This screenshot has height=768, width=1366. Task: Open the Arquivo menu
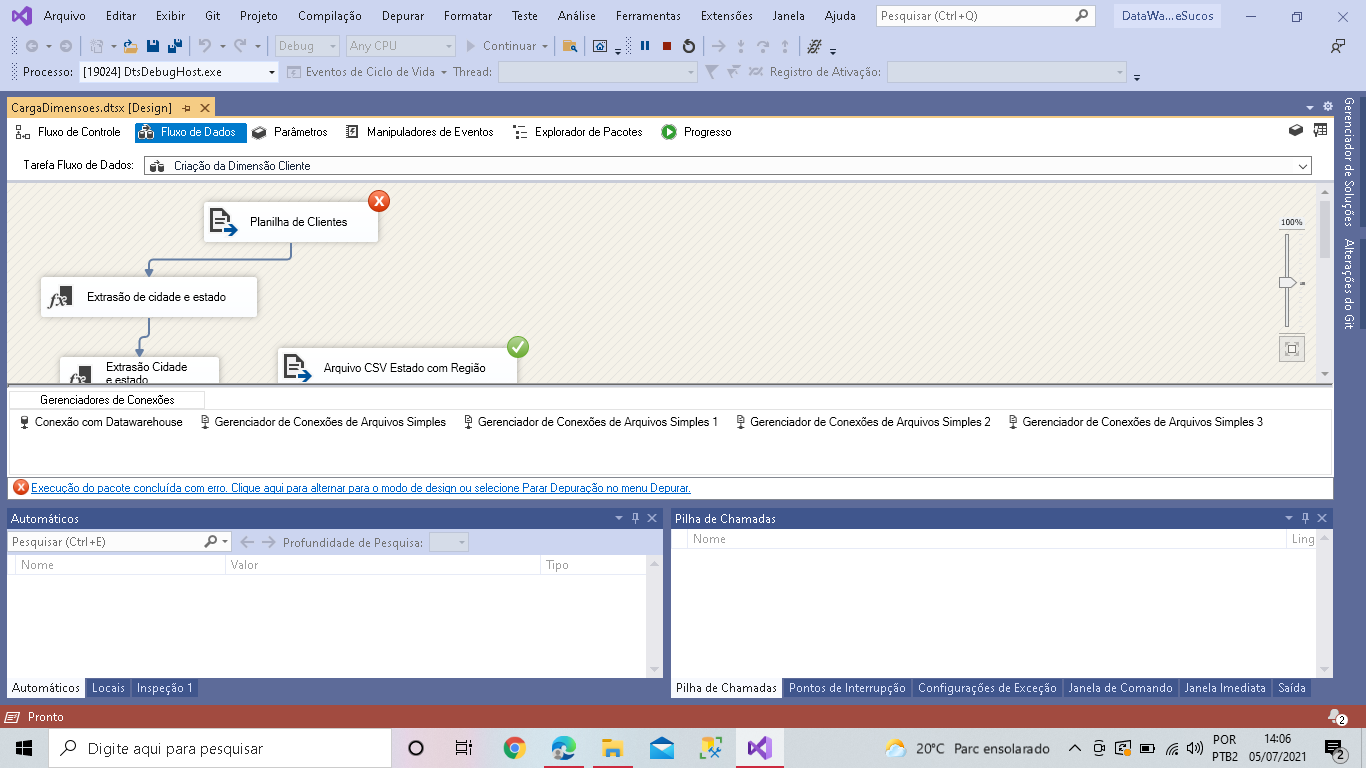pyautogui.click(x=65, y=16)
